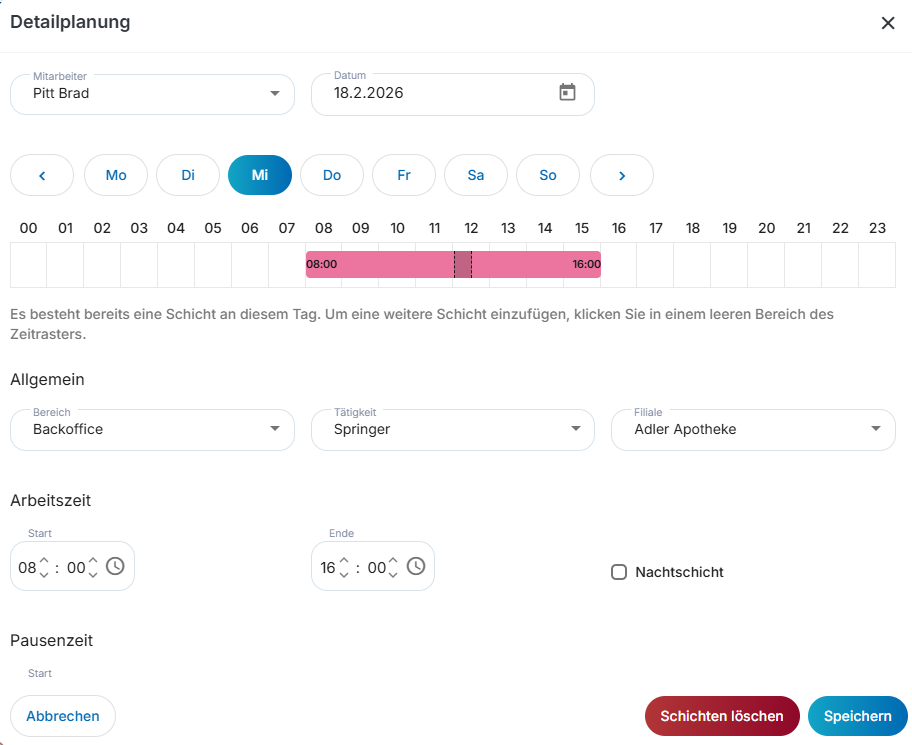
Task: Enable the Nachtschicht checkbox
Action: point(619,572)
